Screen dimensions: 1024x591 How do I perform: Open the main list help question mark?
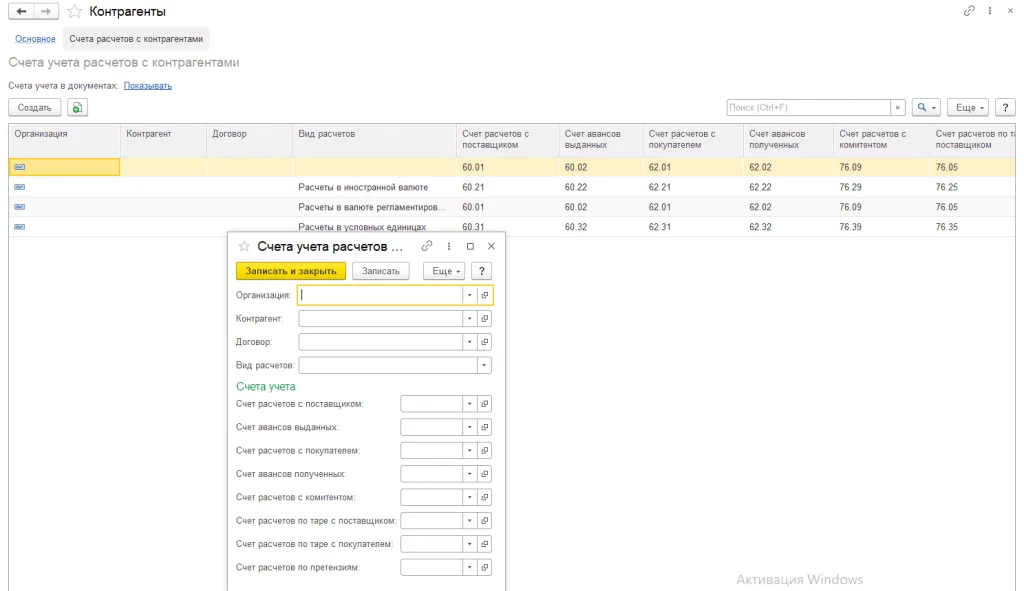(x=1005, y=108)
